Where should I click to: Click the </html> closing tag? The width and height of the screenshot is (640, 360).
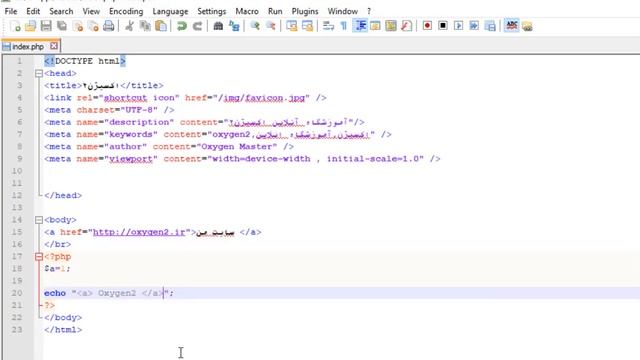63,330
